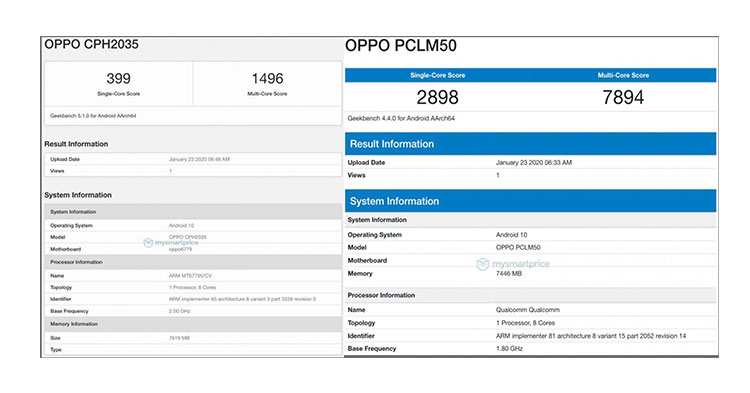Click "Upload Date" label in CPH2035 panel
The image size is (750, 393).
point(65,159)
